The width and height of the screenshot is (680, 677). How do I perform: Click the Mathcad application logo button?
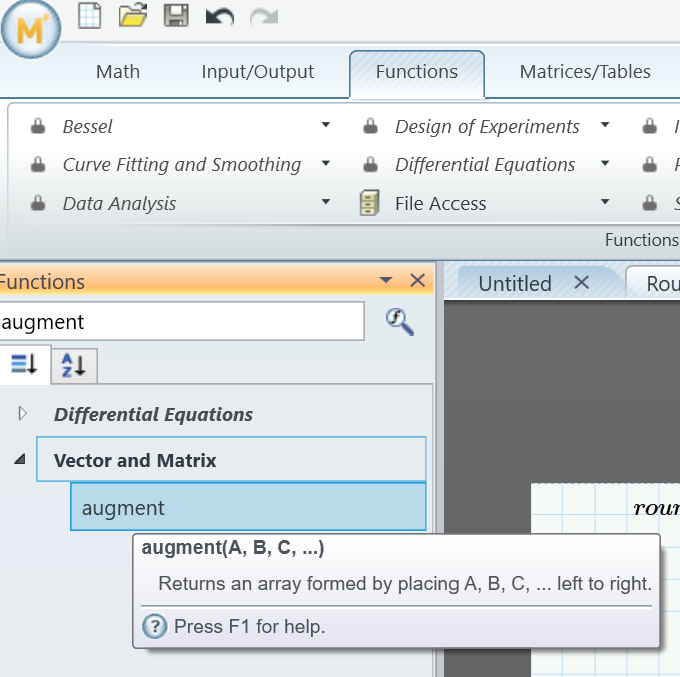[31, 31]
